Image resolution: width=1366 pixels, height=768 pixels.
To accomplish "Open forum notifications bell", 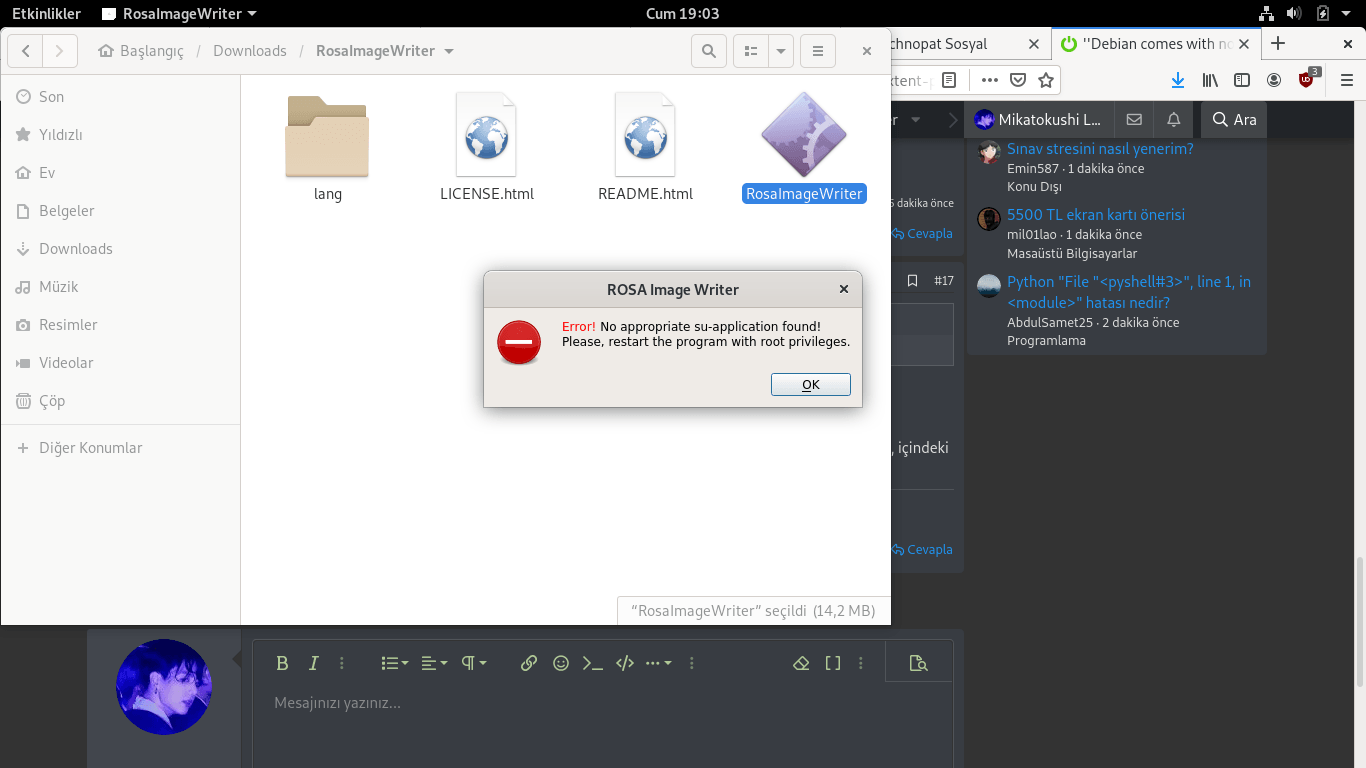I will [1174, 120].
